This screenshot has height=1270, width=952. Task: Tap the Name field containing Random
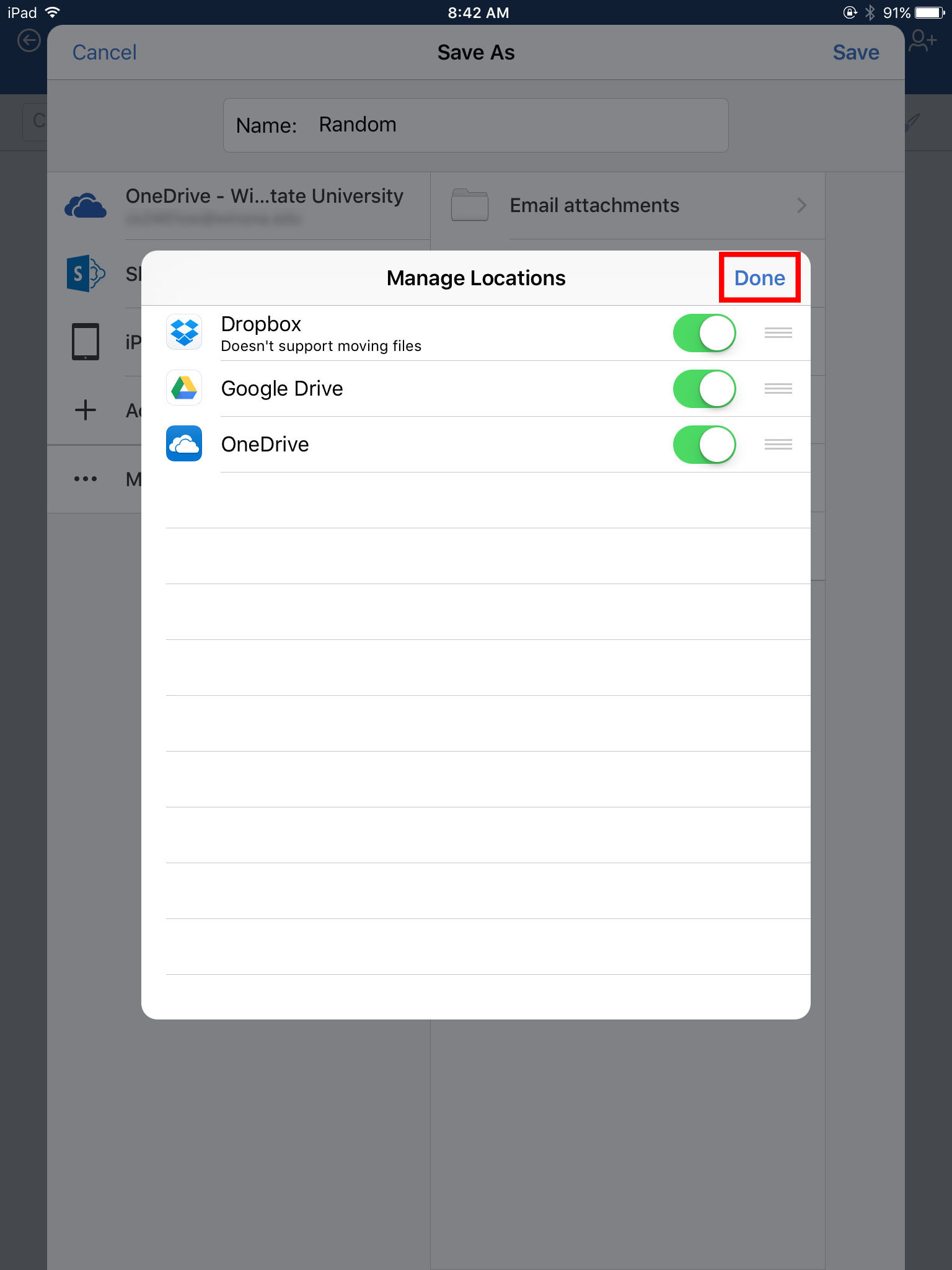pyautogui.click(x=475, y=125)
